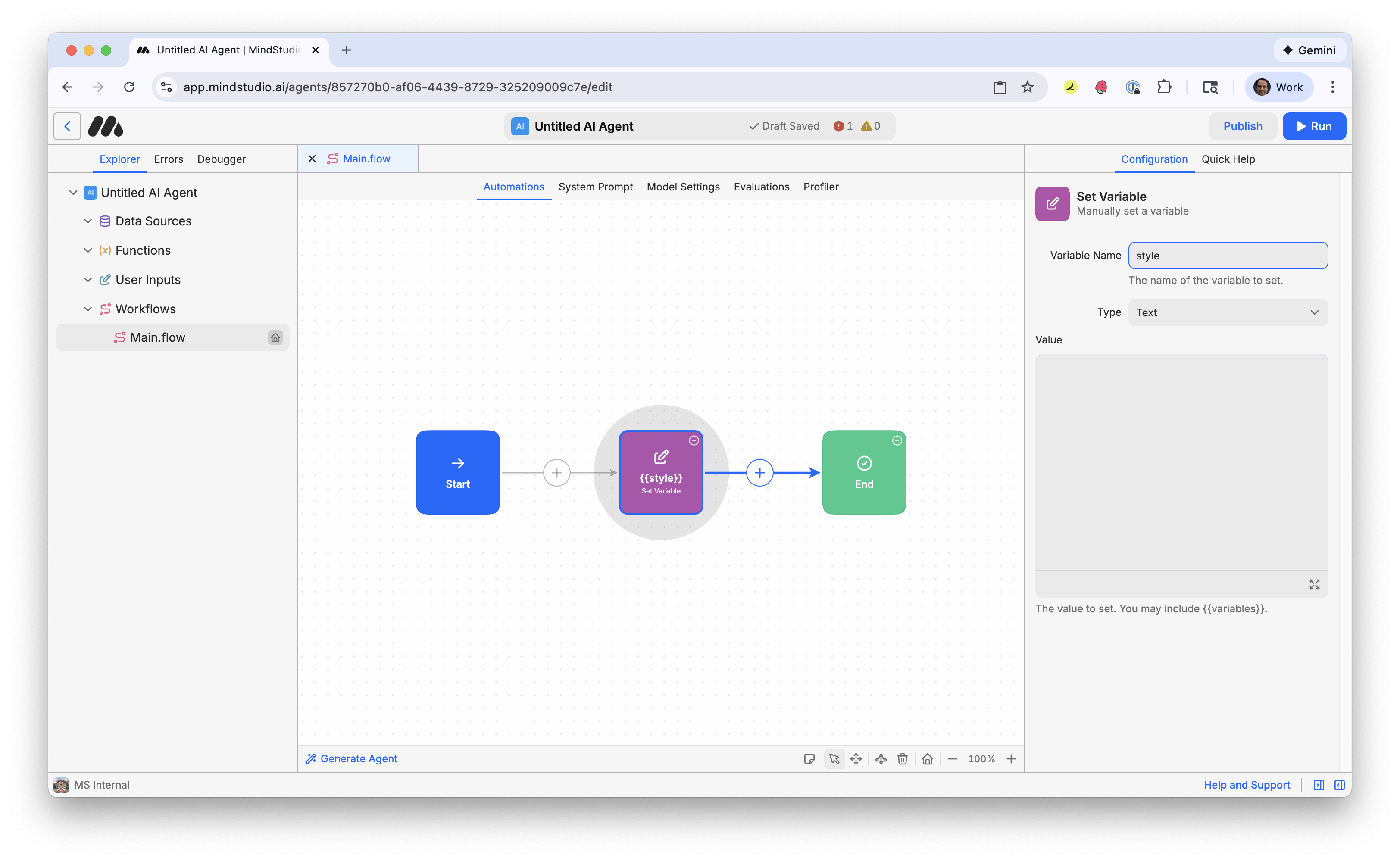Select the cursor selection tool
Viewport: 1400px width, 861px height.
coord(834,758)
